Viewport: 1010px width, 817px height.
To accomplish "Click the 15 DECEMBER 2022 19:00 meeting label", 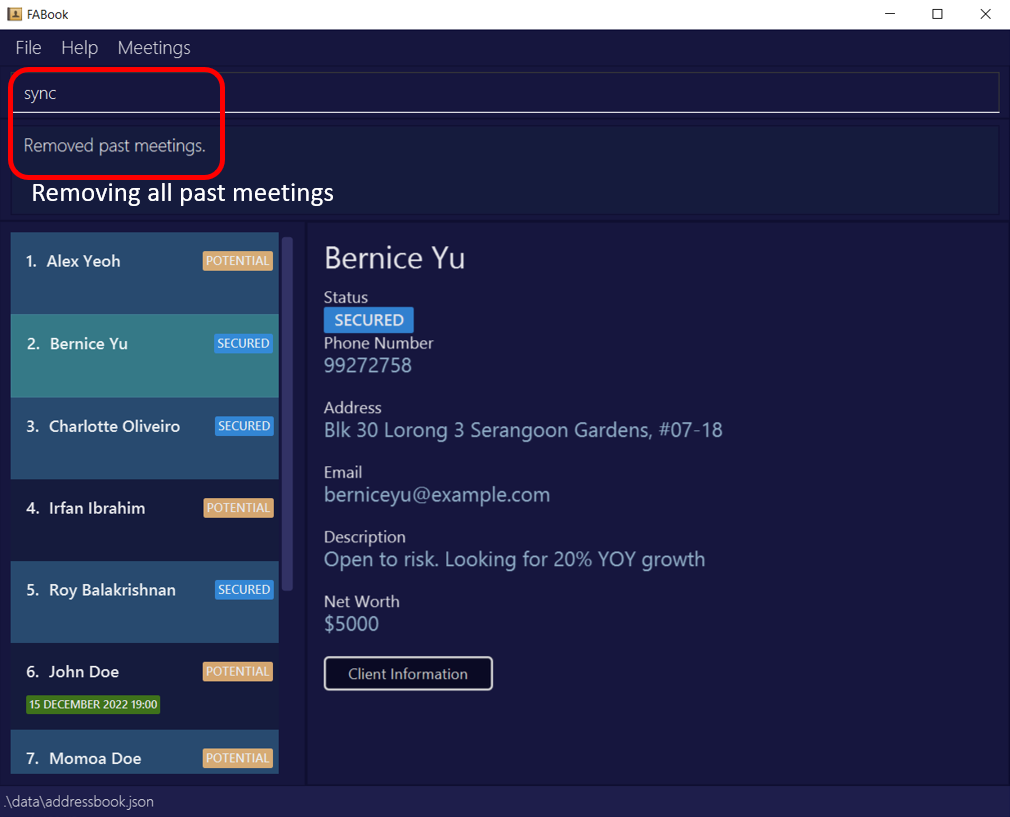I will (93, 704).
